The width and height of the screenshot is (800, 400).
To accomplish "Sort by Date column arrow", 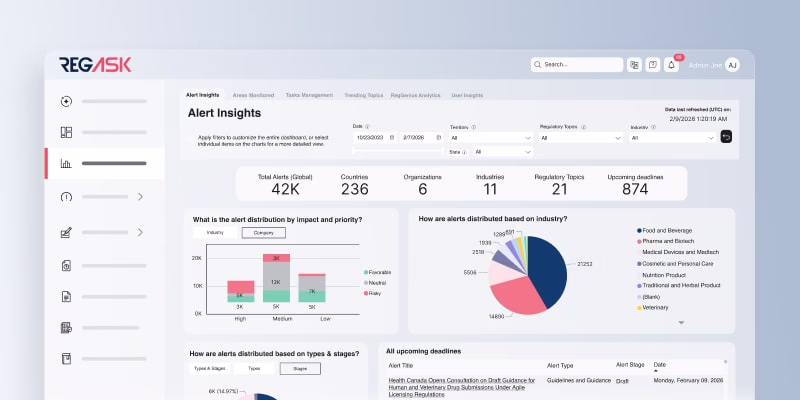I will pyautogui.click(x=656, y=371).
